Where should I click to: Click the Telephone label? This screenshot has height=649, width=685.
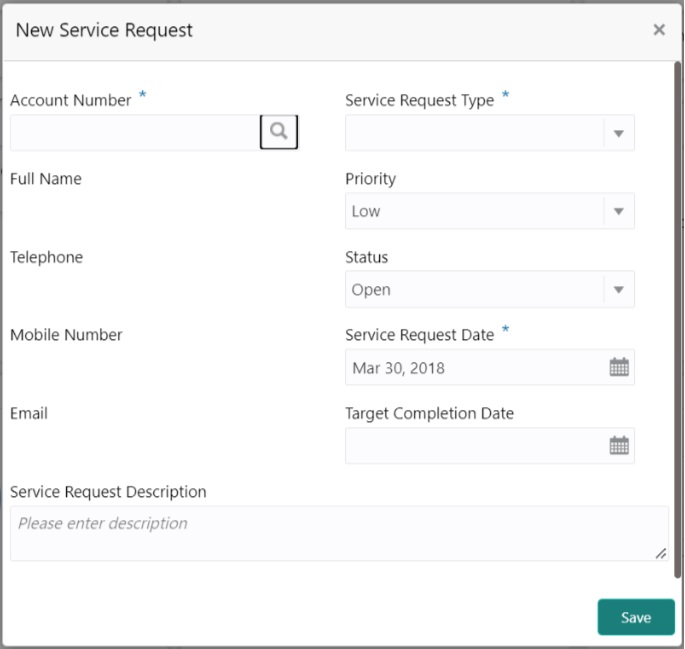[46, 257]
